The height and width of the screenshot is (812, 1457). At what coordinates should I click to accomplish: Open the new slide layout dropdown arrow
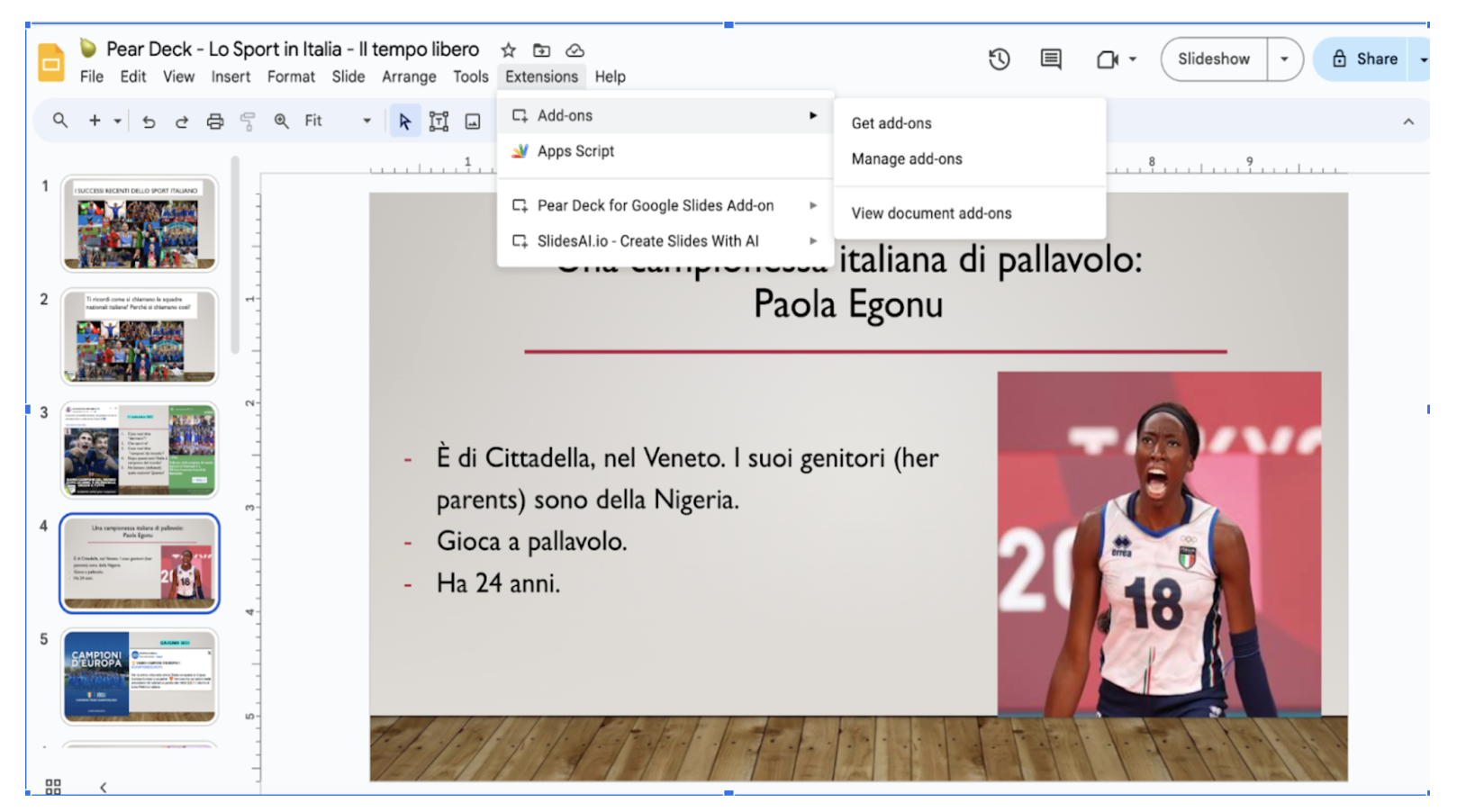click(x=118, y=121)
